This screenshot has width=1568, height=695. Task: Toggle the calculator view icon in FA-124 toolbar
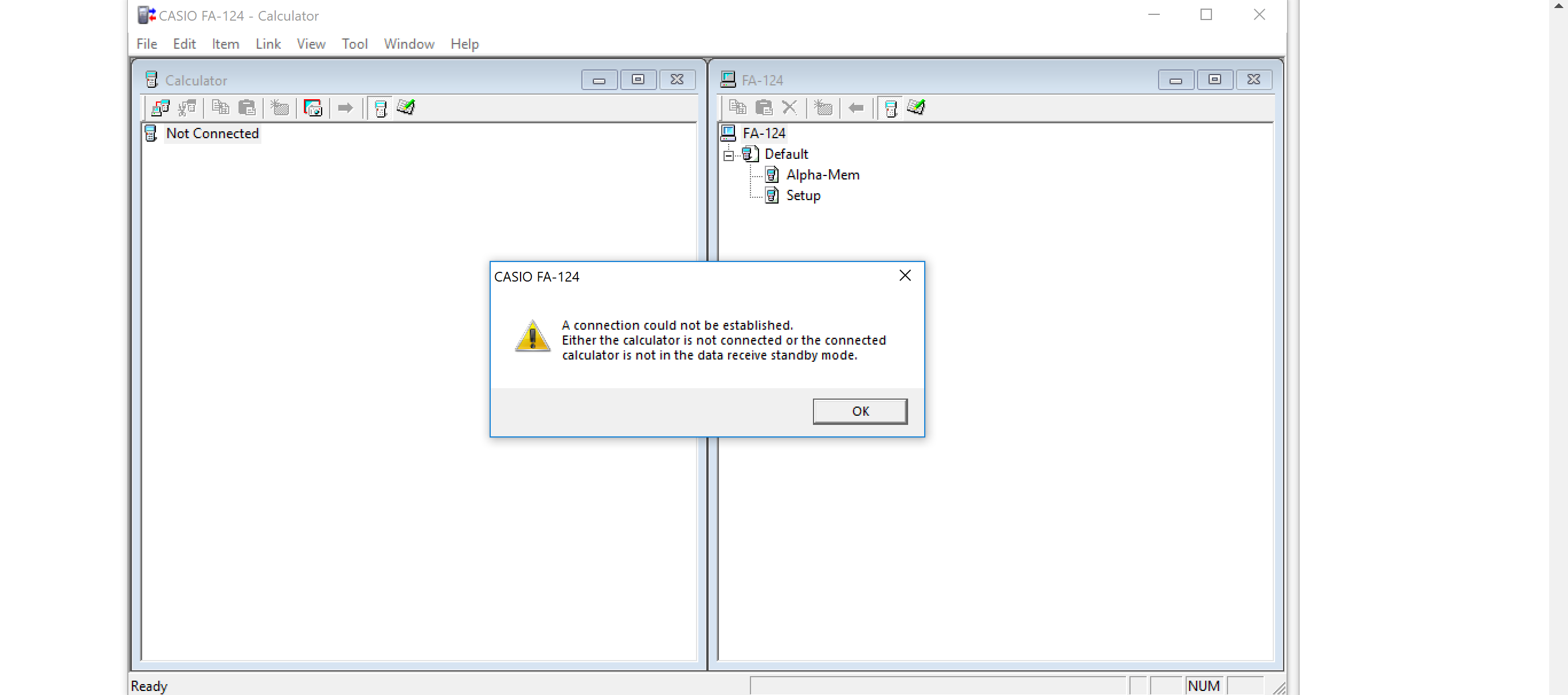tap(890, 108)
